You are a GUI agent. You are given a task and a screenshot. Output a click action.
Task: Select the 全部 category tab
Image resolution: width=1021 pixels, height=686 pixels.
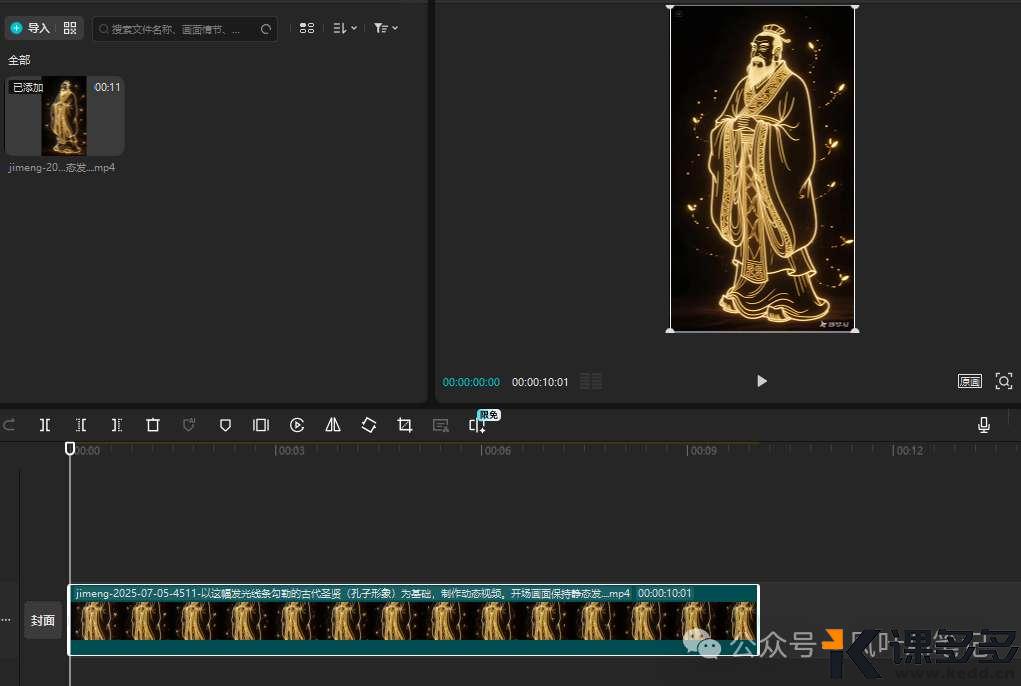(19, 60)
